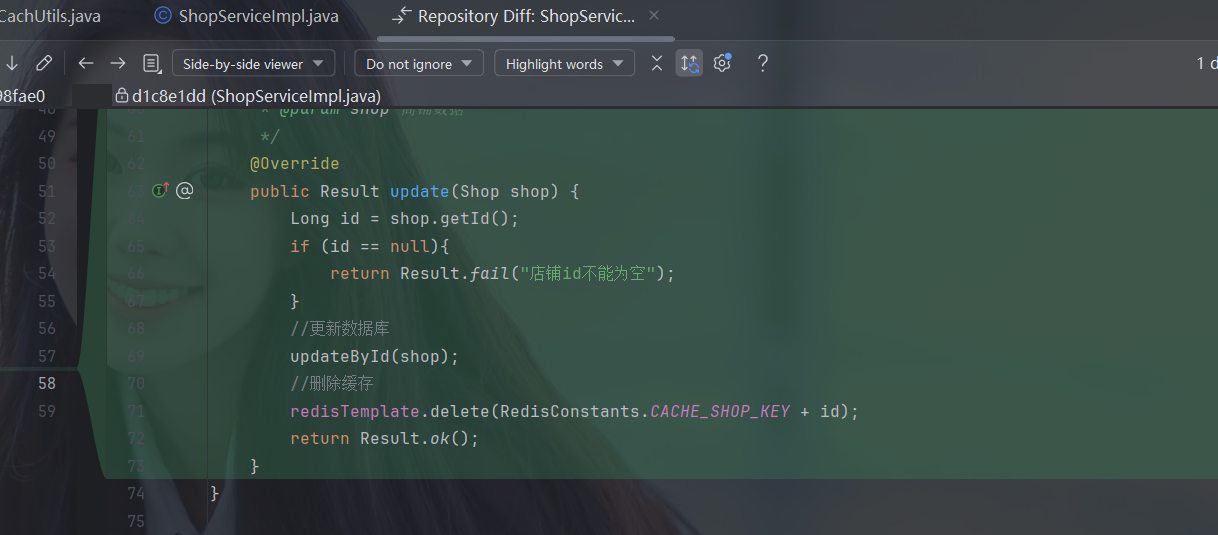Screen dimensions: 1218x535
Task: Open diff help question mark
Action: click(x=762, y=63)
